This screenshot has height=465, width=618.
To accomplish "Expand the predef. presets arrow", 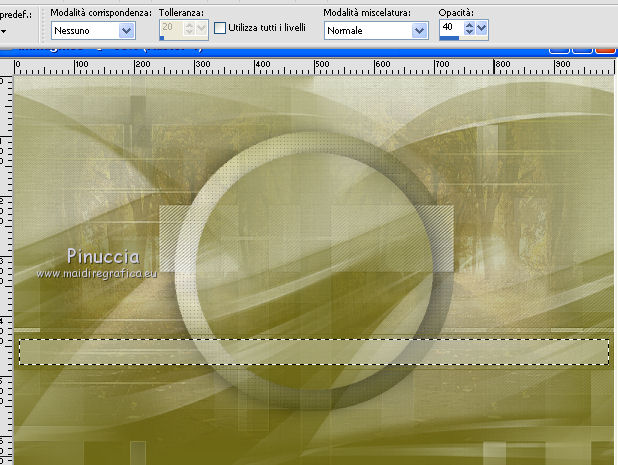I will [x=3, y=31].
